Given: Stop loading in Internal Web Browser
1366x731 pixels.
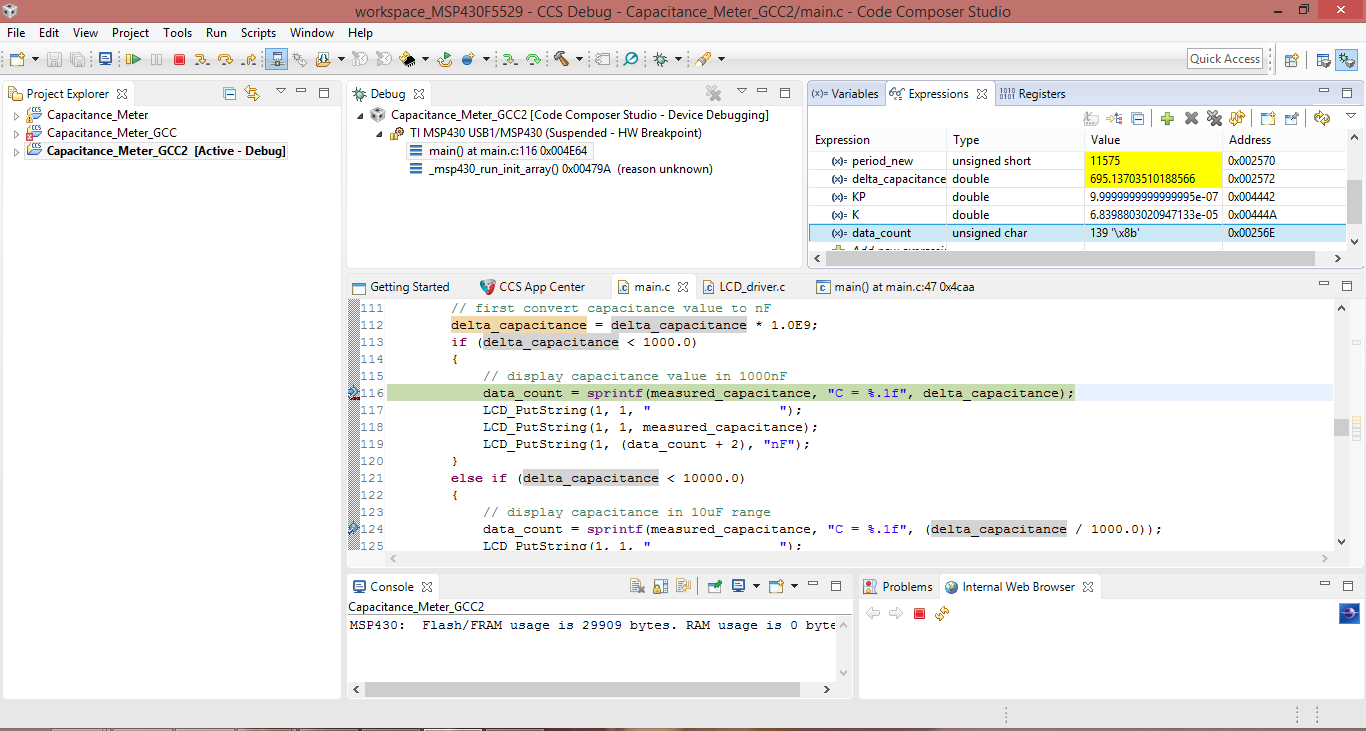Looking at the screenshot, I should [919, 613].
